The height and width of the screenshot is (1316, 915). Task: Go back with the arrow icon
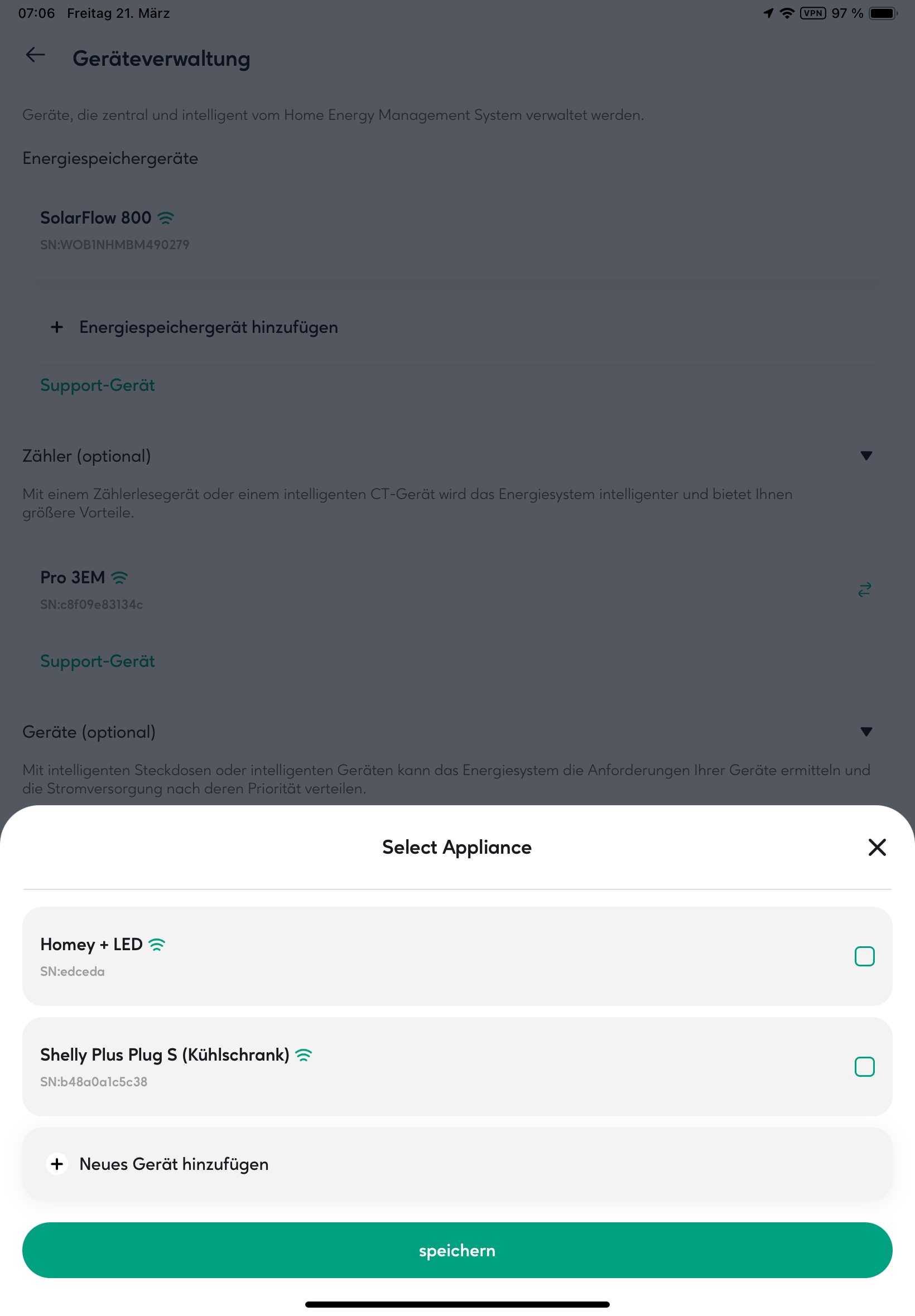[36, 55]
